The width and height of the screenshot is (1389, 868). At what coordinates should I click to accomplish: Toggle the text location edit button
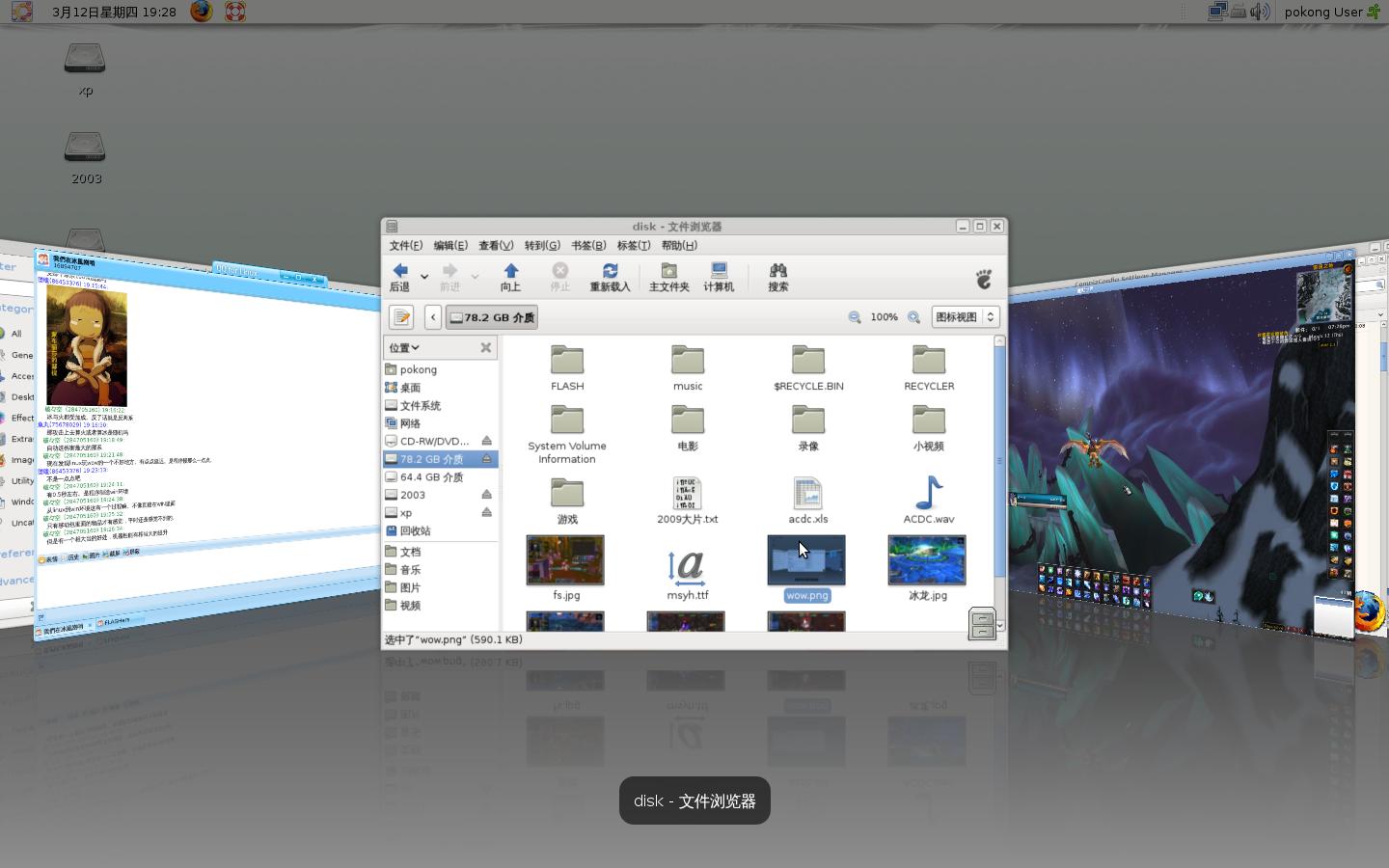401,316
